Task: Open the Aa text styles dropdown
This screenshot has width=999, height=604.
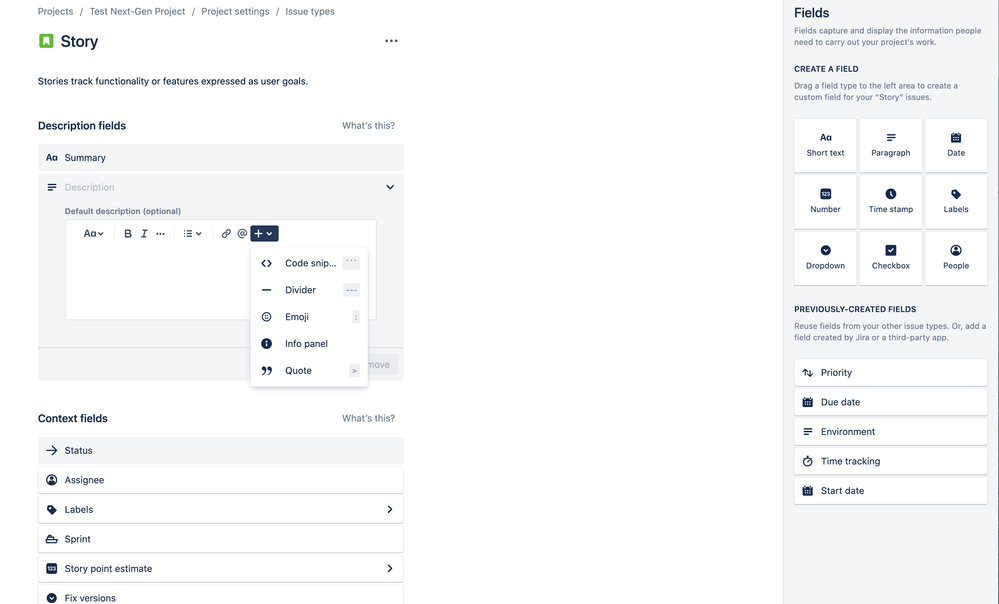Action: coord(91,232)
